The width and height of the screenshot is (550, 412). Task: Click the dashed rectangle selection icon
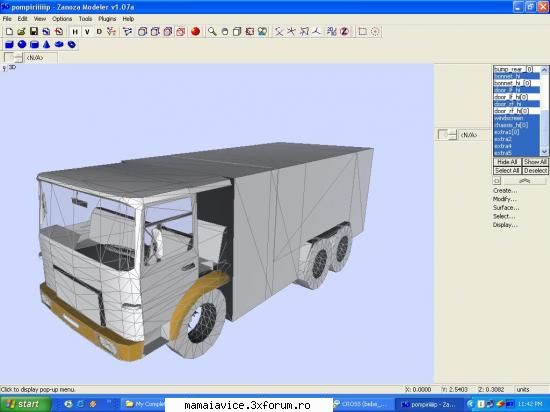coord(362,32)
